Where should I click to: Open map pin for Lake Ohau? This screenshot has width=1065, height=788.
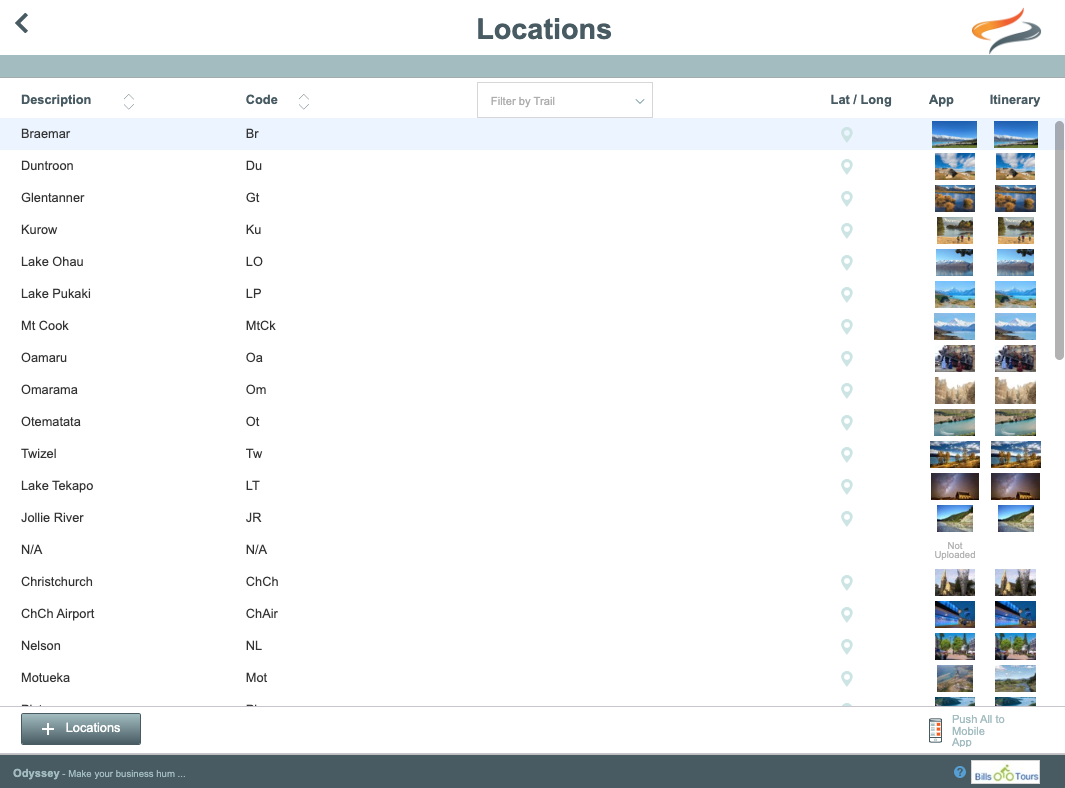coord(846,262)
